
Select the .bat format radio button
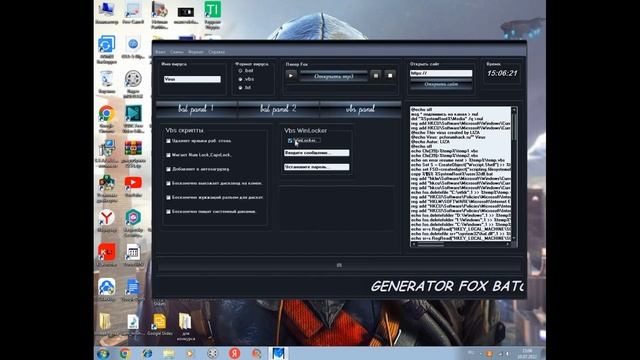coord(240,71)
